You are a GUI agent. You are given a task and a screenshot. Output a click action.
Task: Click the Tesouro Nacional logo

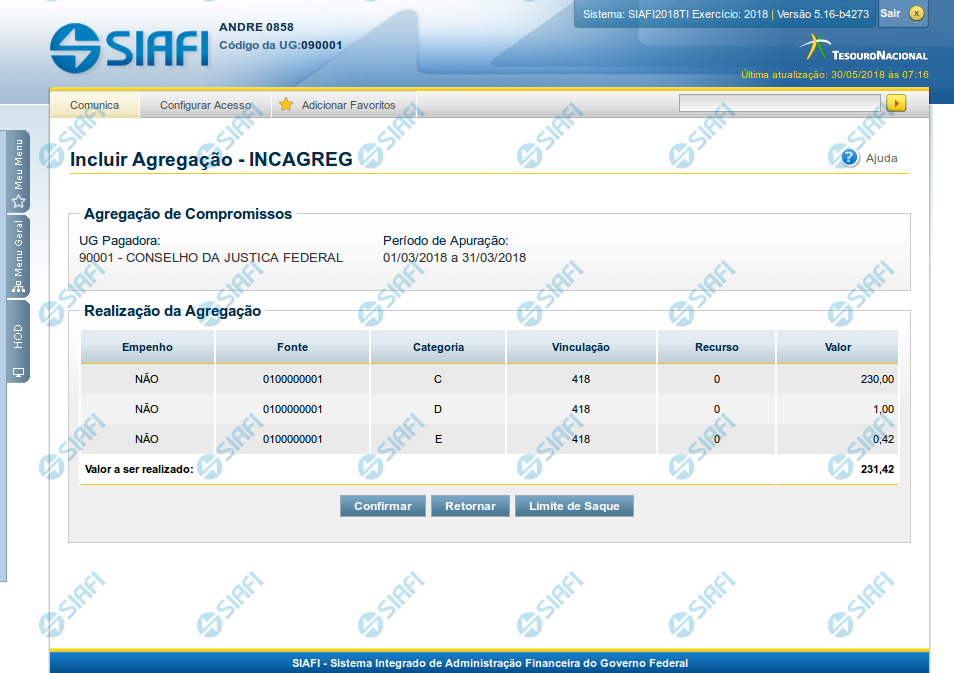(x=865, y=49)
